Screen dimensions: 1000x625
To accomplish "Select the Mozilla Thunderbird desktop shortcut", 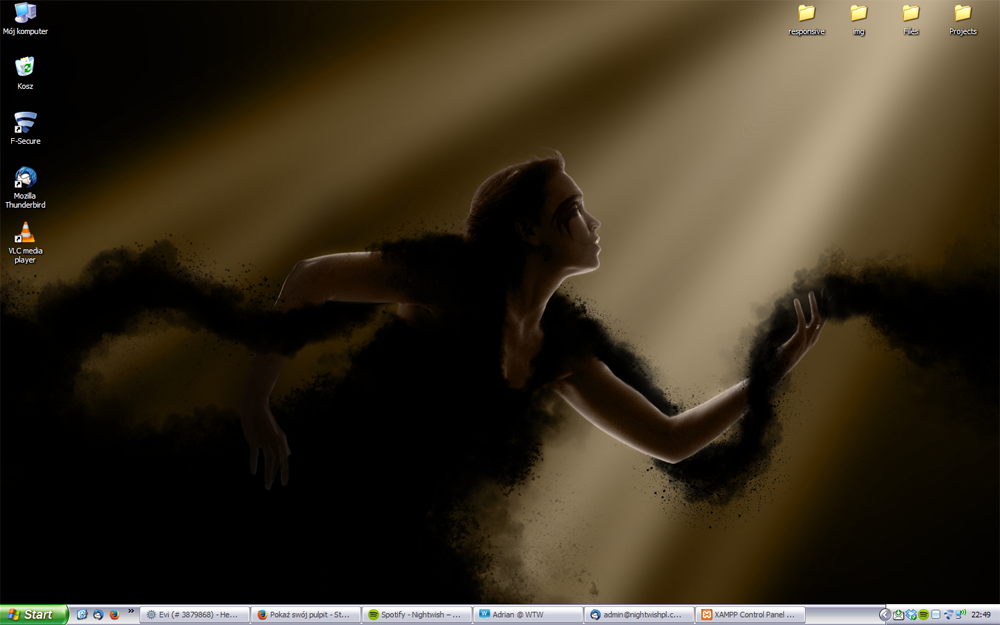I will [x=25, y=187].
